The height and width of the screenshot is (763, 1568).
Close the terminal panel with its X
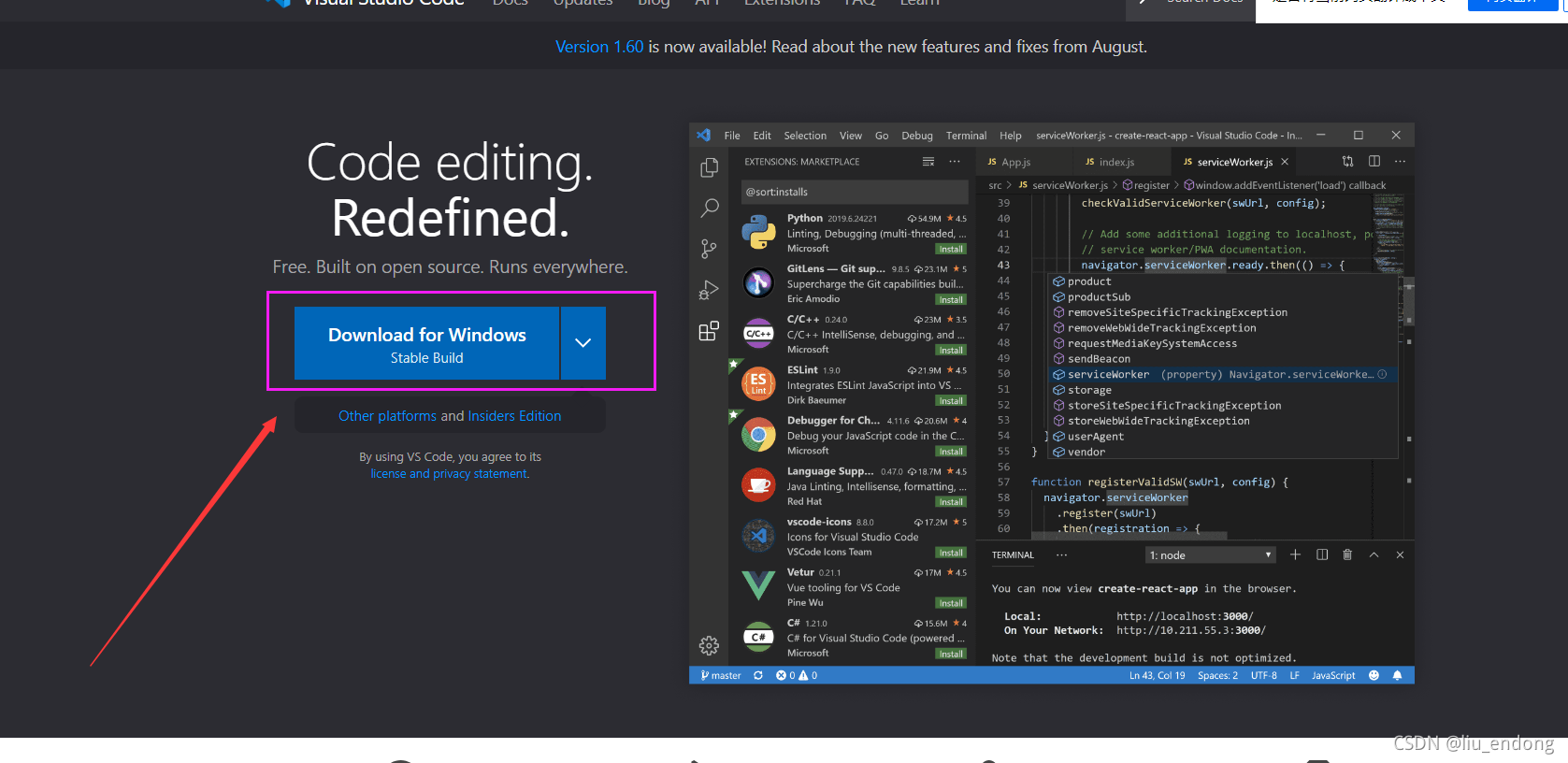point(1400,554)
